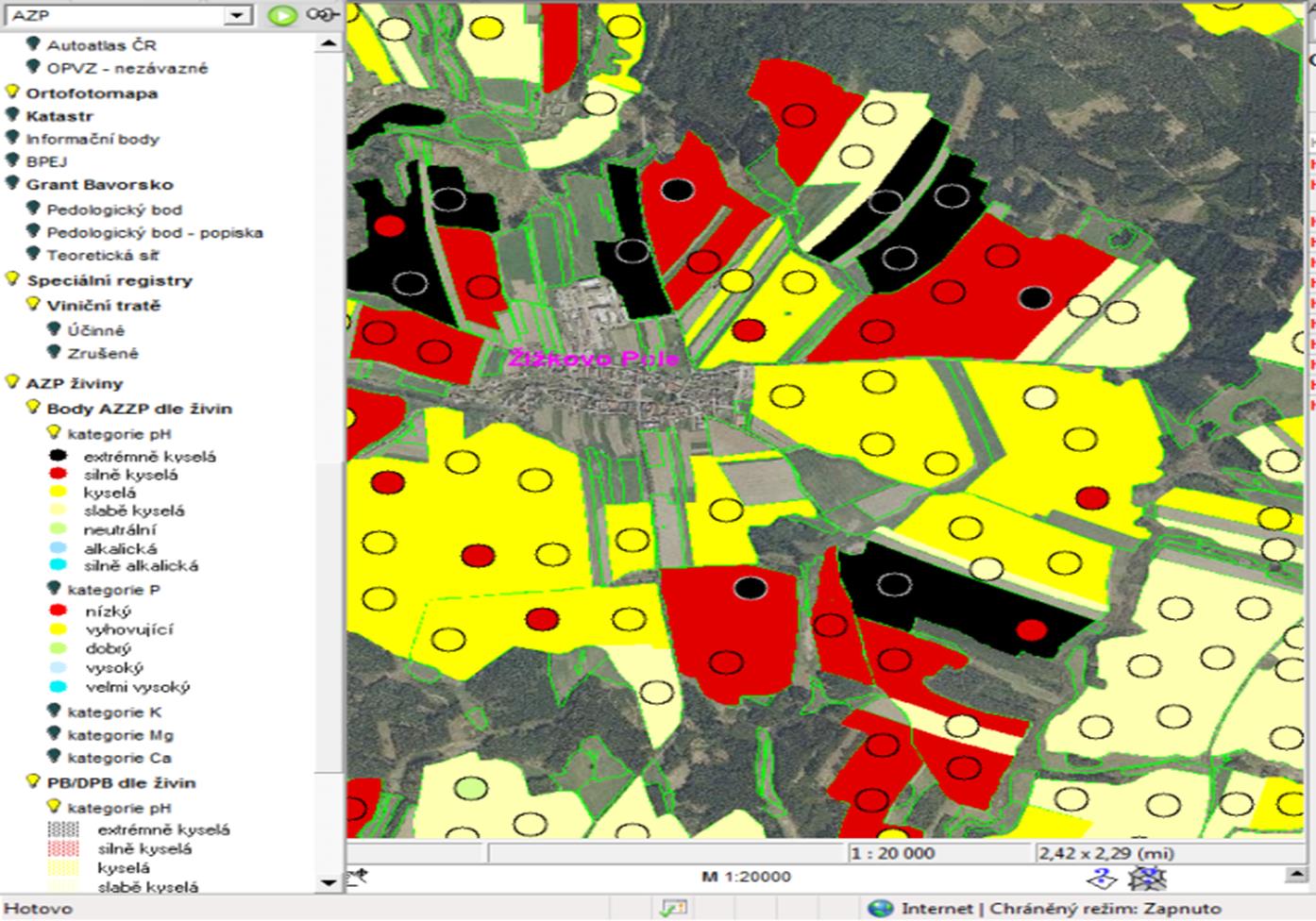
Task: Click the green circle point in the yellow-cream field
Action: pyautogui.click(x=469, y=787)
